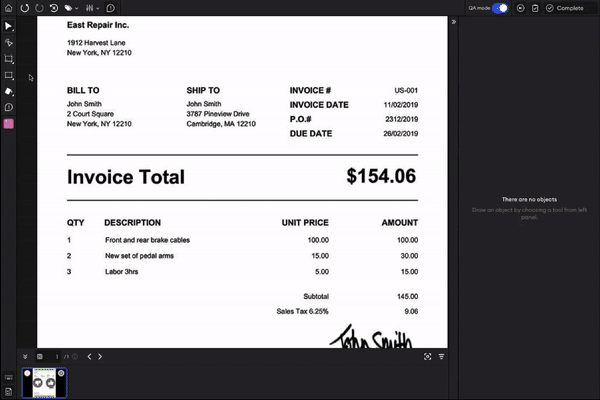Image resolution: width=600 pixels, height=400 pixels.
Task: Click the 'UNIT PRICE' column header
Action: click(305, 223)
